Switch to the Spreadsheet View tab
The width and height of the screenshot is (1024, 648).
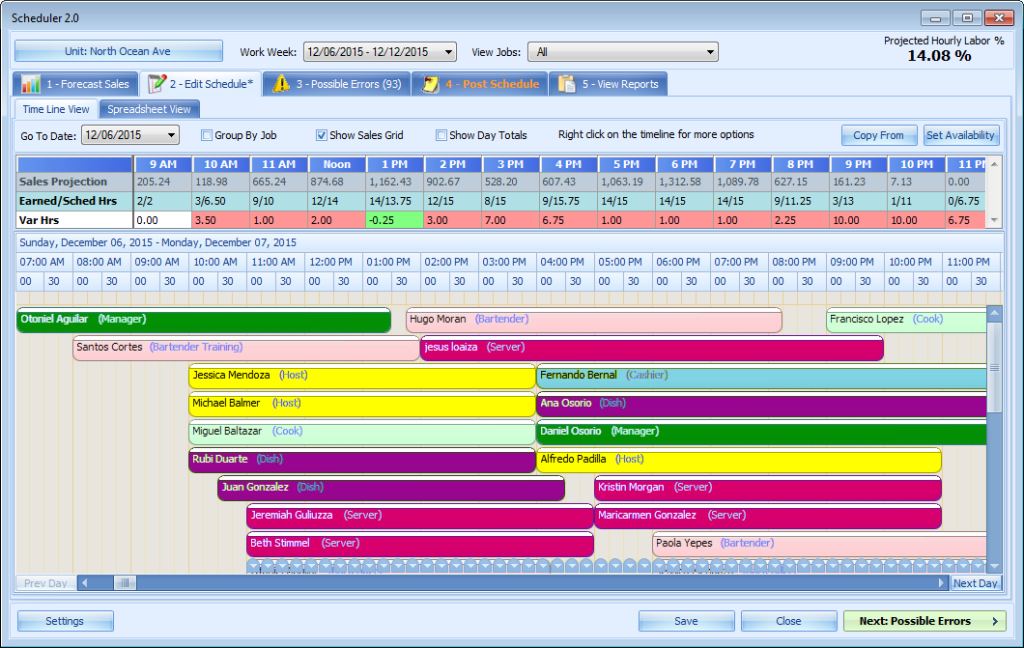(x=149, y=109)
